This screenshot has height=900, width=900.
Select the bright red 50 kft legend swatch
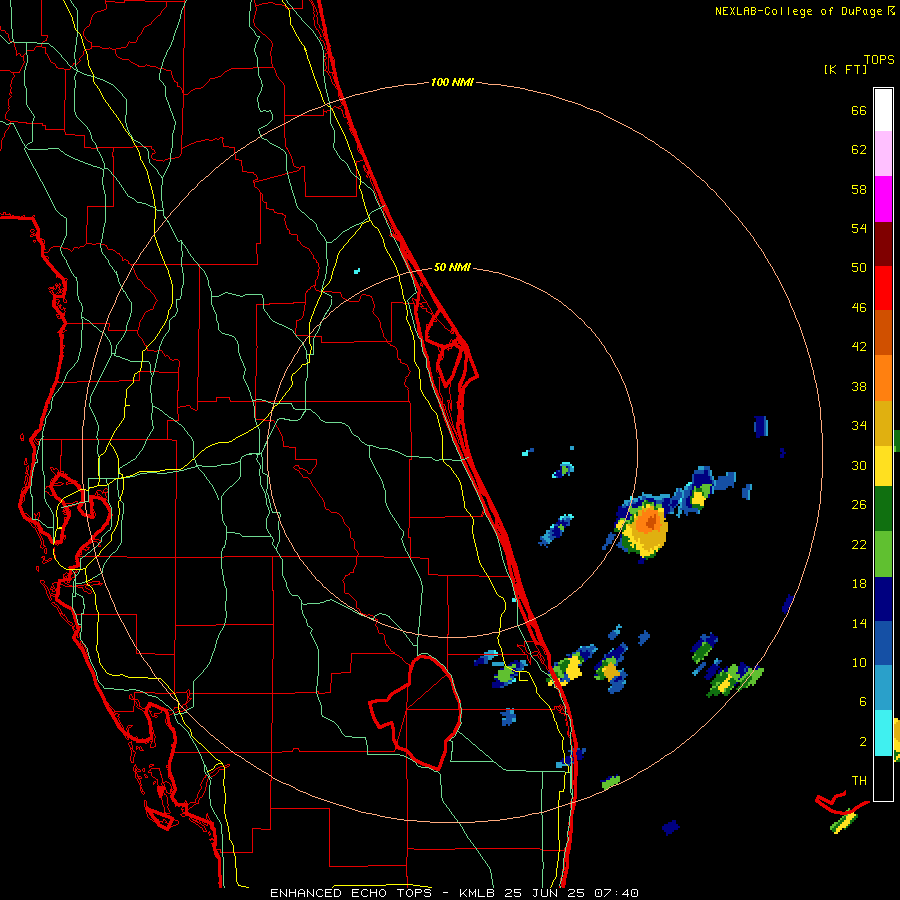883,288
